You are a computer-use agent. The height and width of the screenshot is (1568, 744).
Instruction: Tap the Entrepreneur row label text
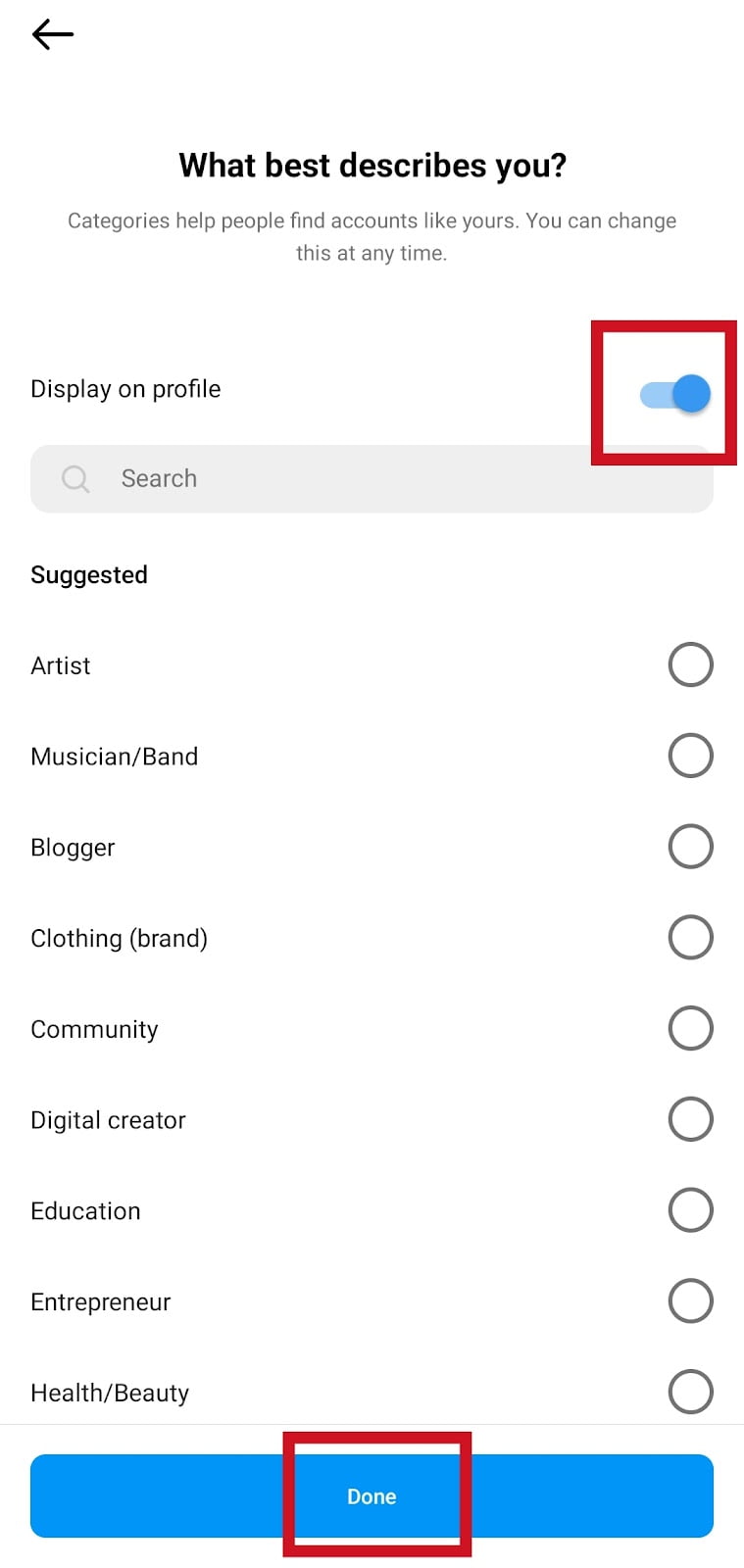[x=101, y=1300]
